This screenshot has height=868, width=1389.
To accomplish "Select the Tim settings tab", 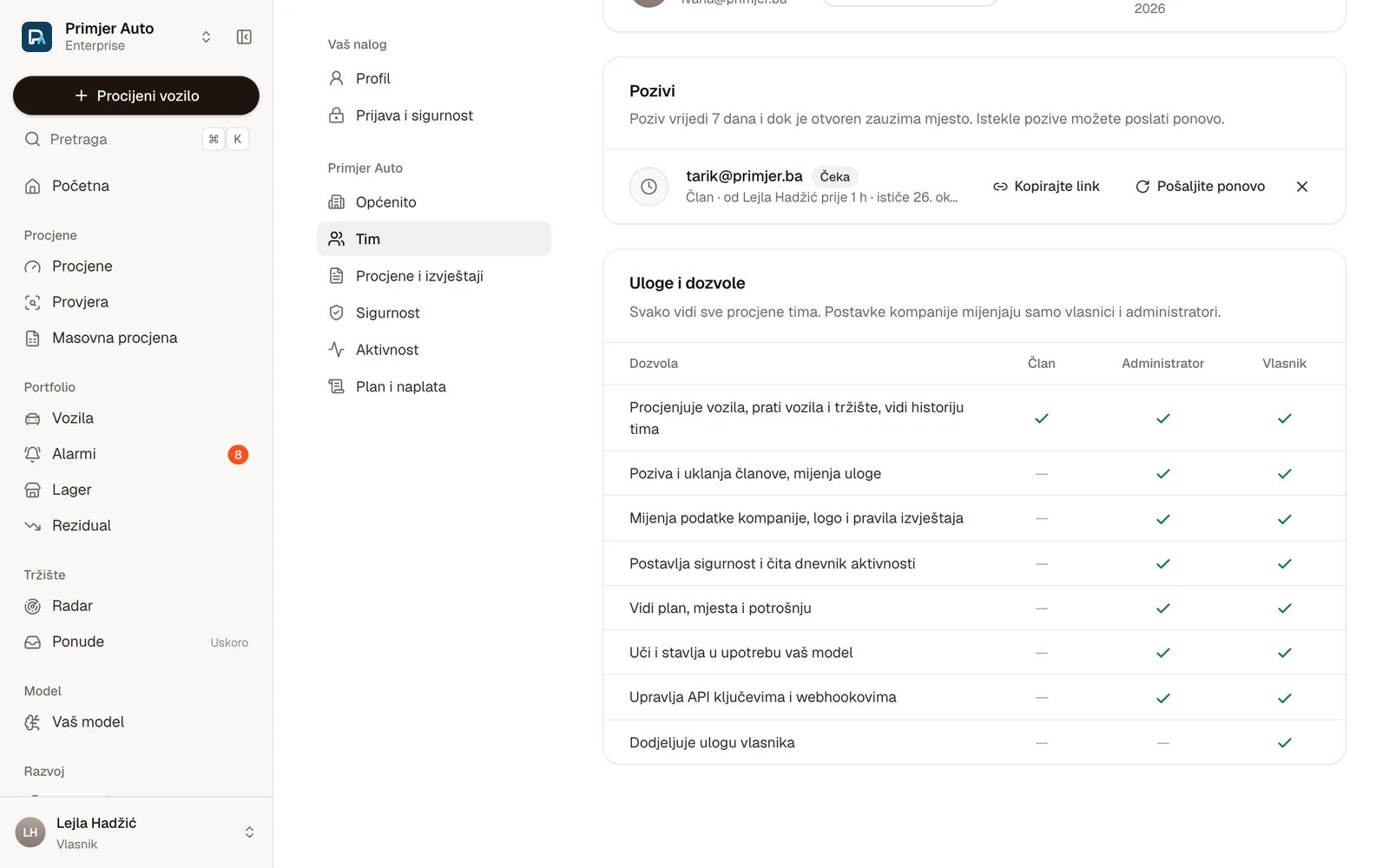I will 434,239.
